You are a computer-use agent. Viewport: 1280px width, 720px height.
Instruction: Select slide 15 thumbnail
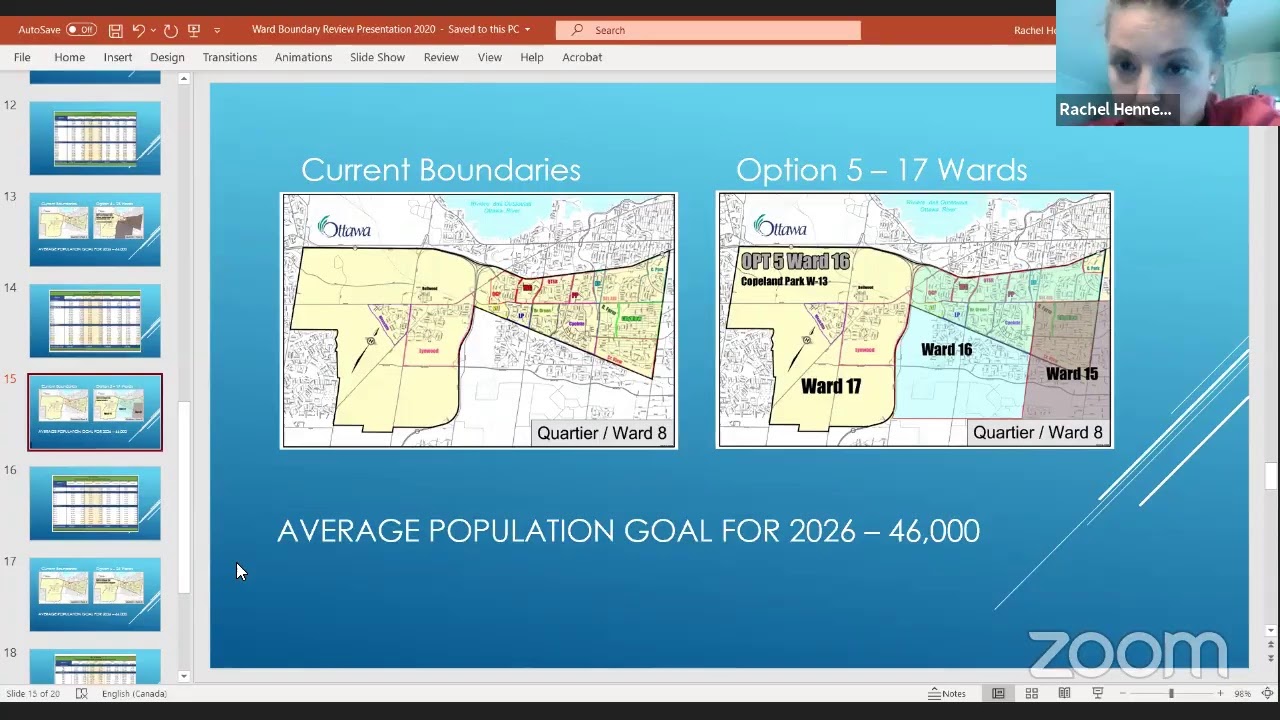[x=95, y=412]
